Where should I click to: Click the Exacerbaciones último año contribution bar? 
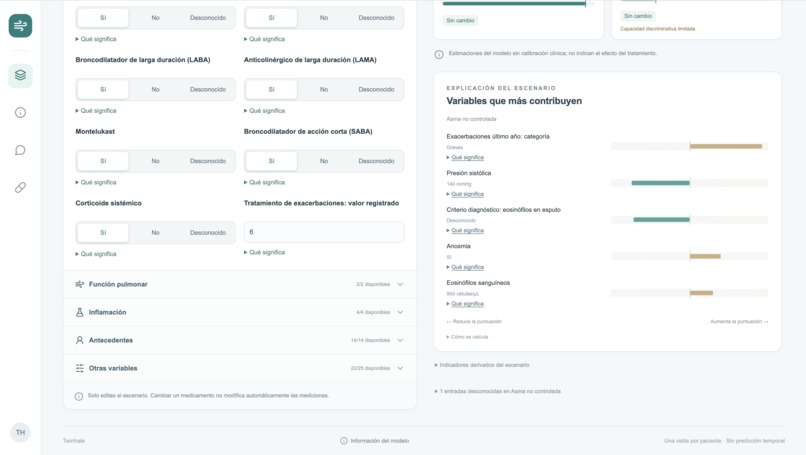coord(726,147)
